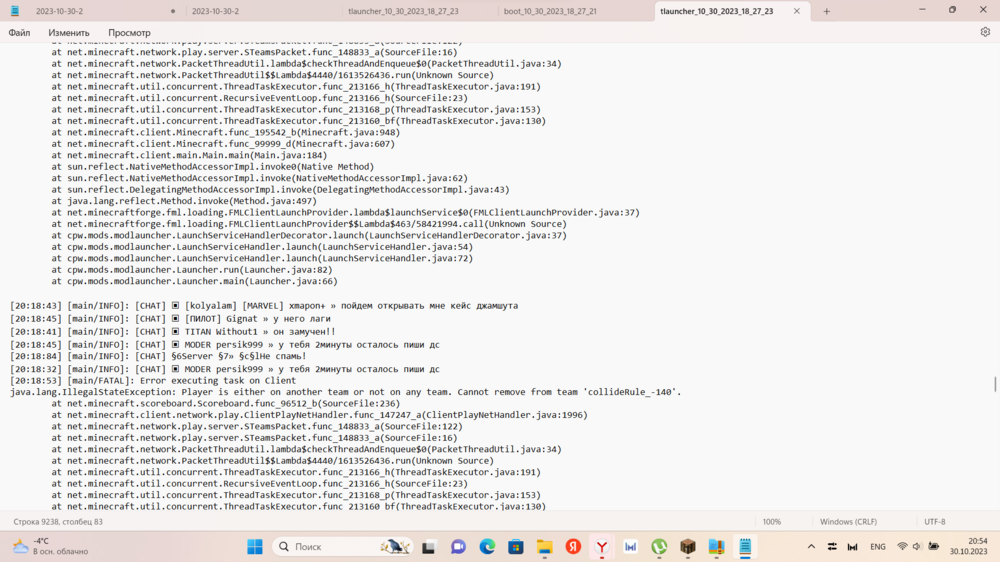Screen dimensions: 1000x562
Task: Click the Minecraft.func_99999_d stack line
Action: click(x=223, y=144)
